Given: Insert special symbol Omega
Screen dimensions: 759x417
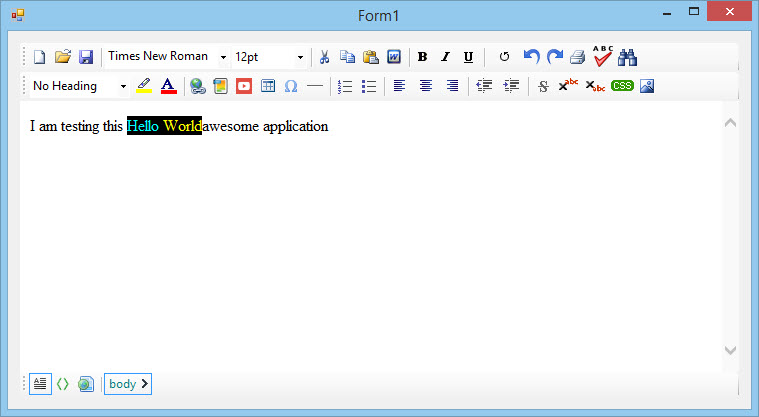Looking at the screenshot, I should (291, 86).
